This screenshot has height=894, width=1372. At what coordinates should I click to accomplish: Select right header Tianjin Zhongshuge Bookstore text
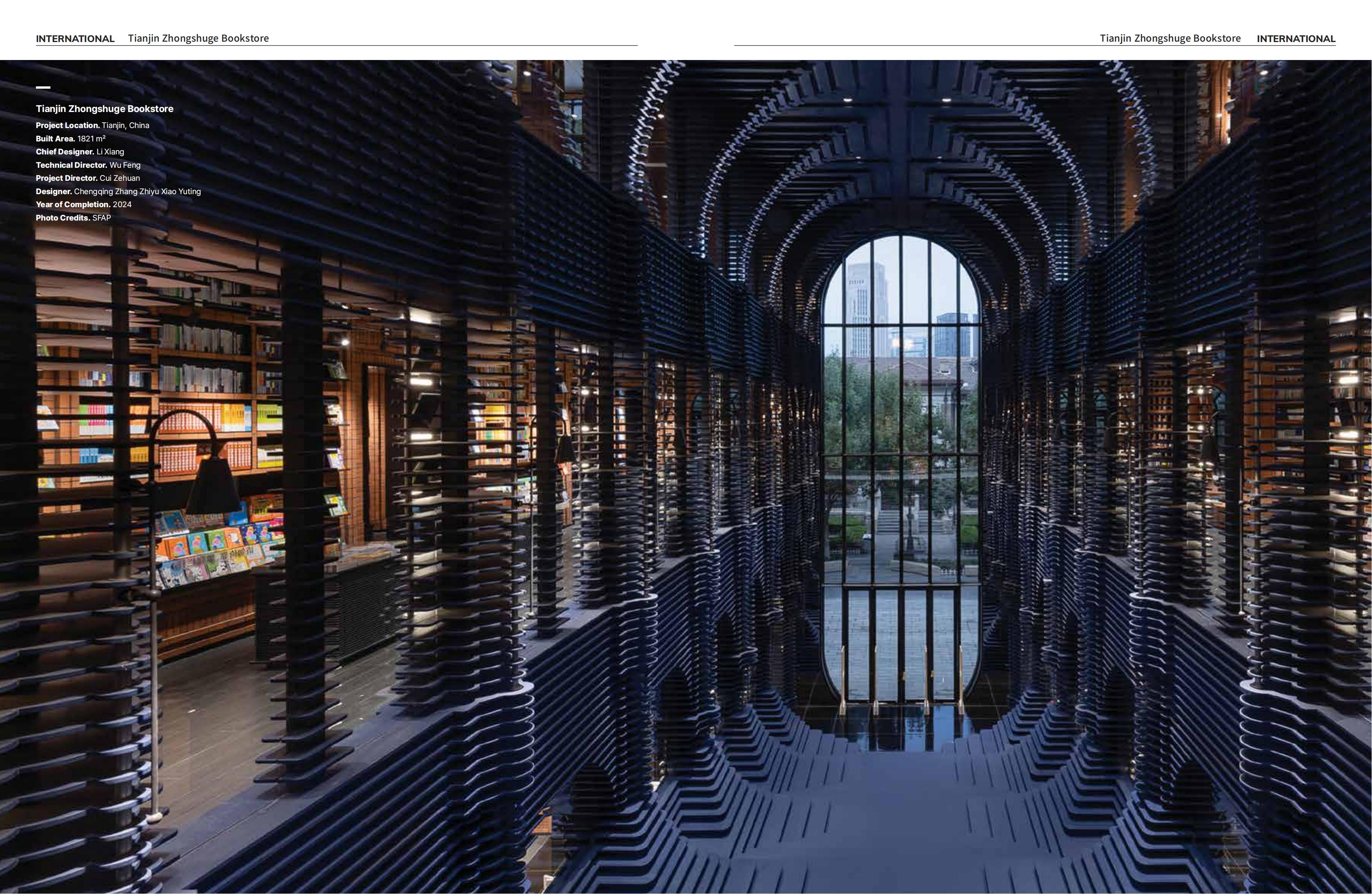coord(1170,38)
